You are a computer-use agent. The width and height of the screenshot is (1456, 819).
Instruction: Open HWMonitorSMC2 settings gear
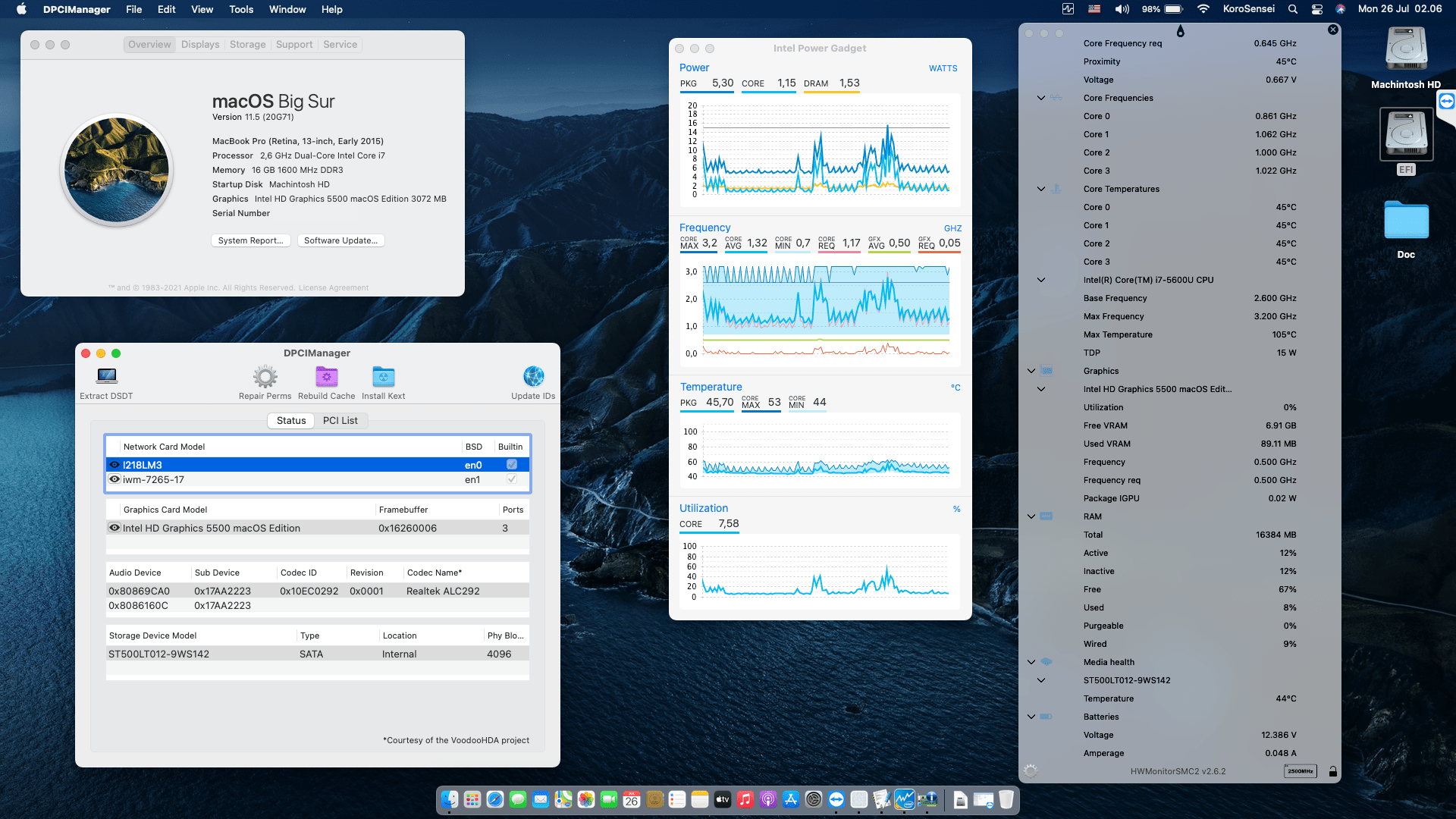point(1031,770)
